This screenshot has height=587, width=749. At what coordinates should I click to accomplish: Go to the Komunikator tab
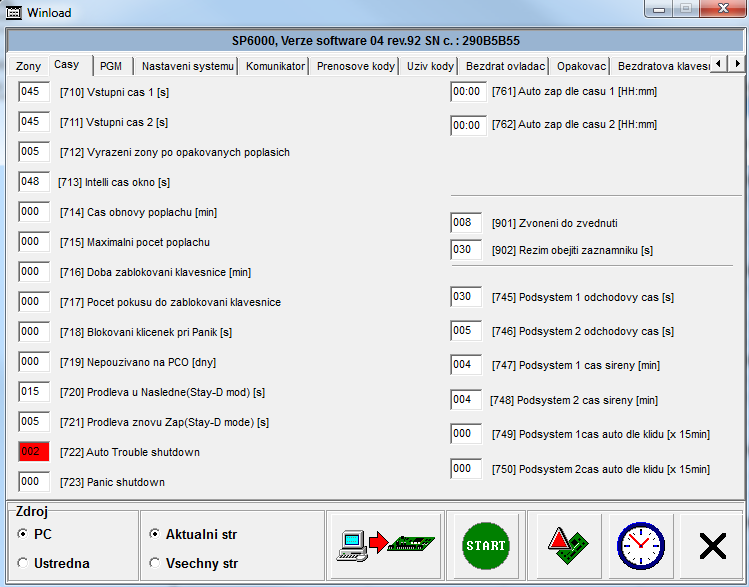tap(275, 66)
